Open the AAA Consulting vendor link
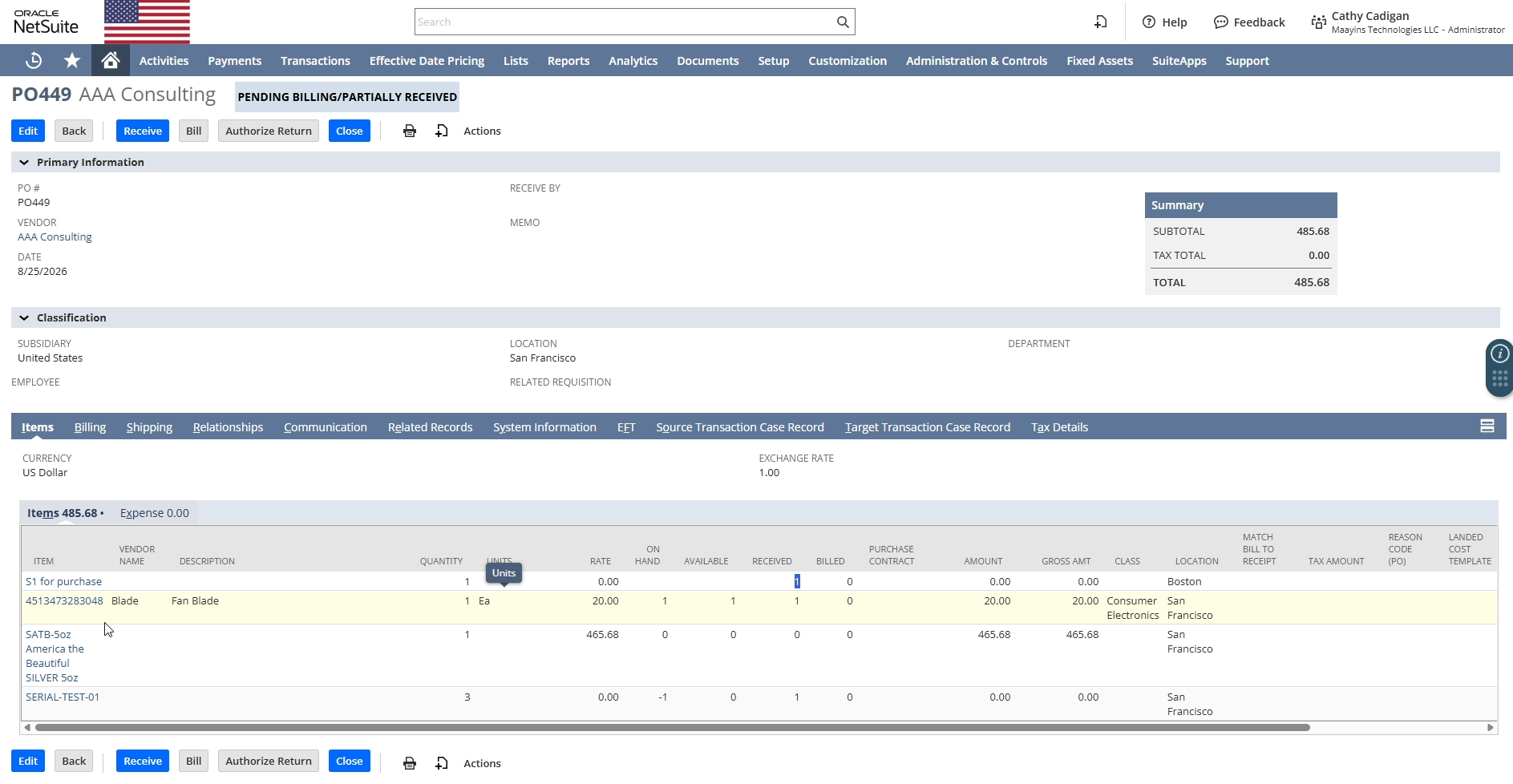The height and width of the screenshot is (784, 1513). point(55,236)
